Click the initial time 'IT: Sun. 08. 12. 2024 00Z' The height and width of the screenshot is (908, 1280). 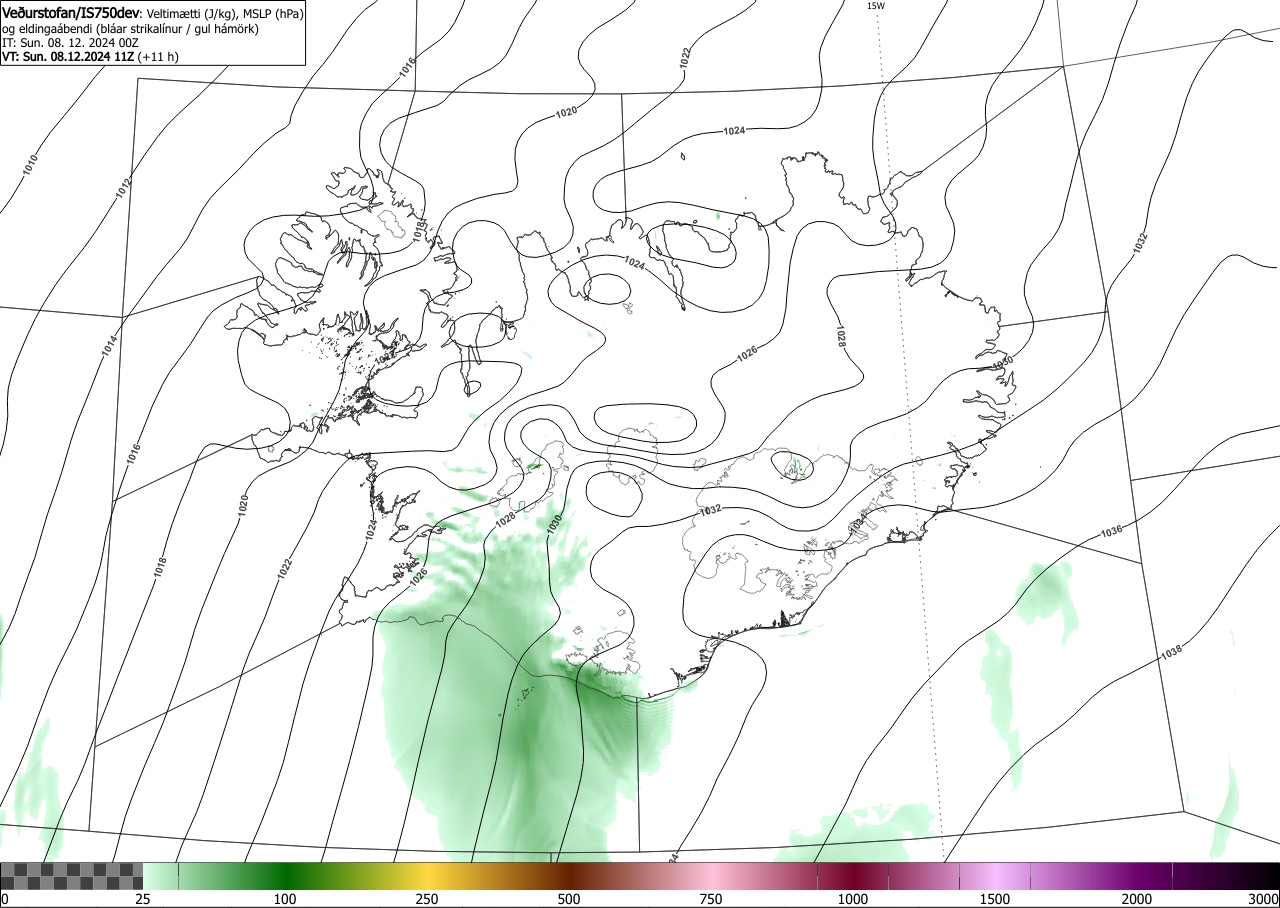point(70,43)
